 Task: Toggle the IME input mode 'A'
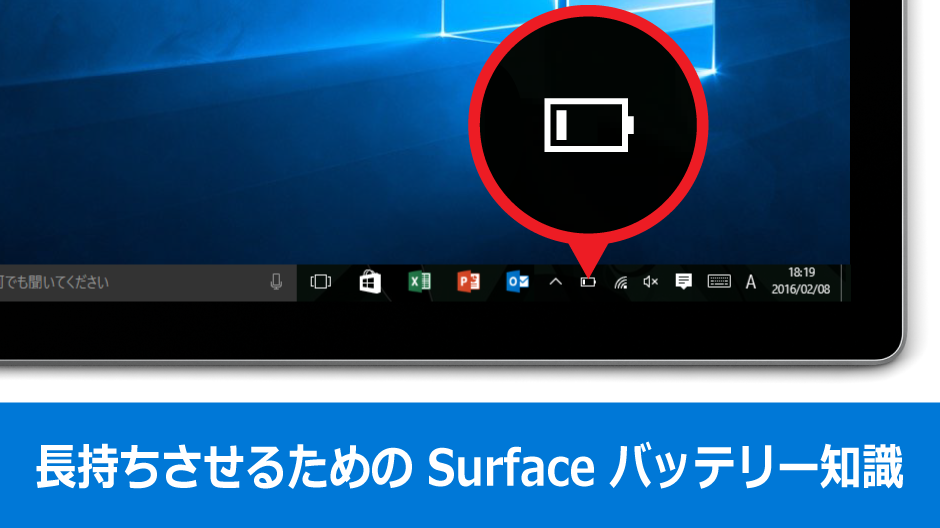pos(751,282)
